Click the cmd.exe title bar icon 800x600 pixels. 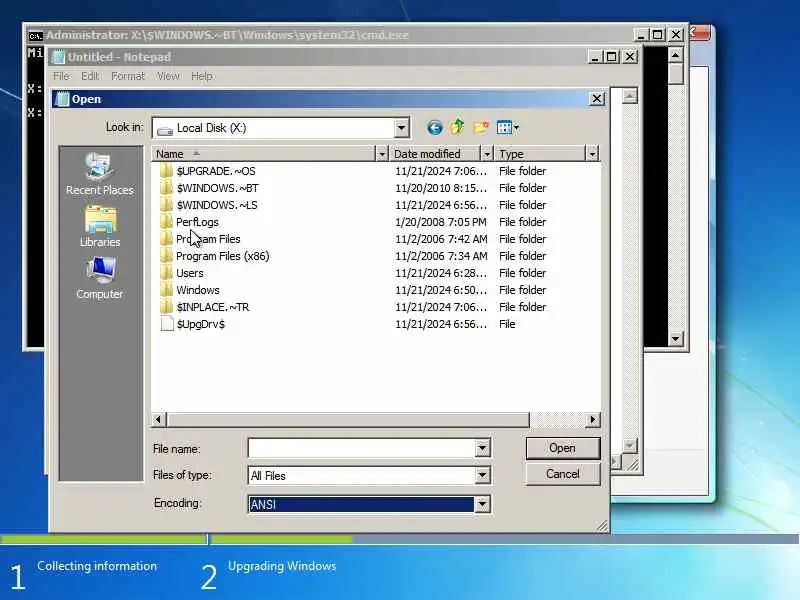click(x=35, y=35)
